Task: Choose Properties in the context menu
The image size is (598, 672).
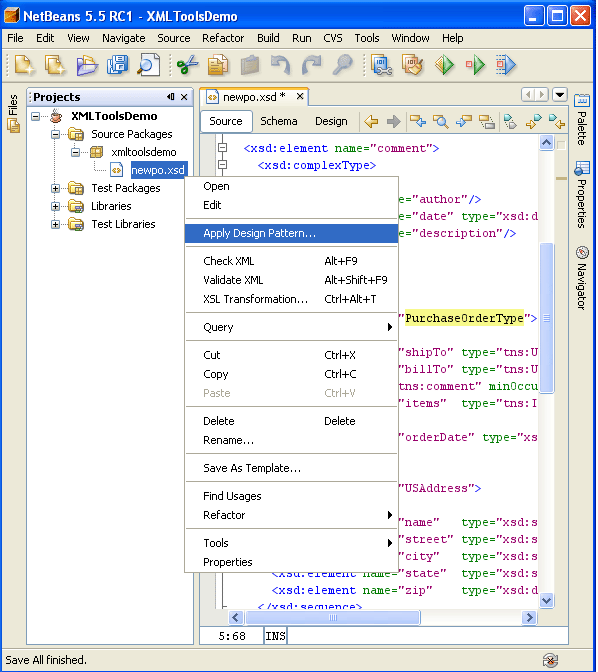Action: [291, 562]
